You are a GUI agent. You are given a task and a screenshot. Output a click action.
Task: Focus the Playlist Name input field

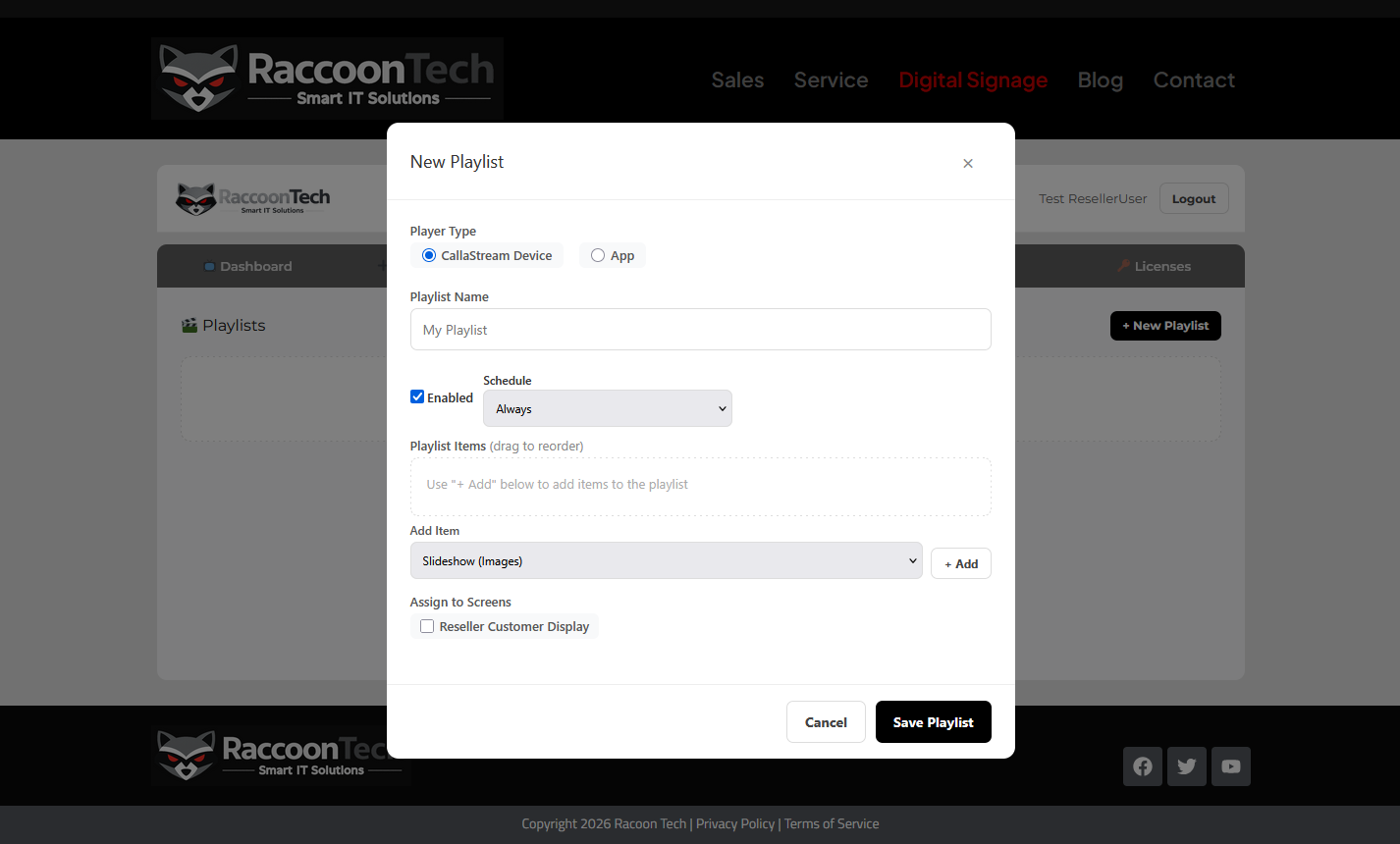700,330
